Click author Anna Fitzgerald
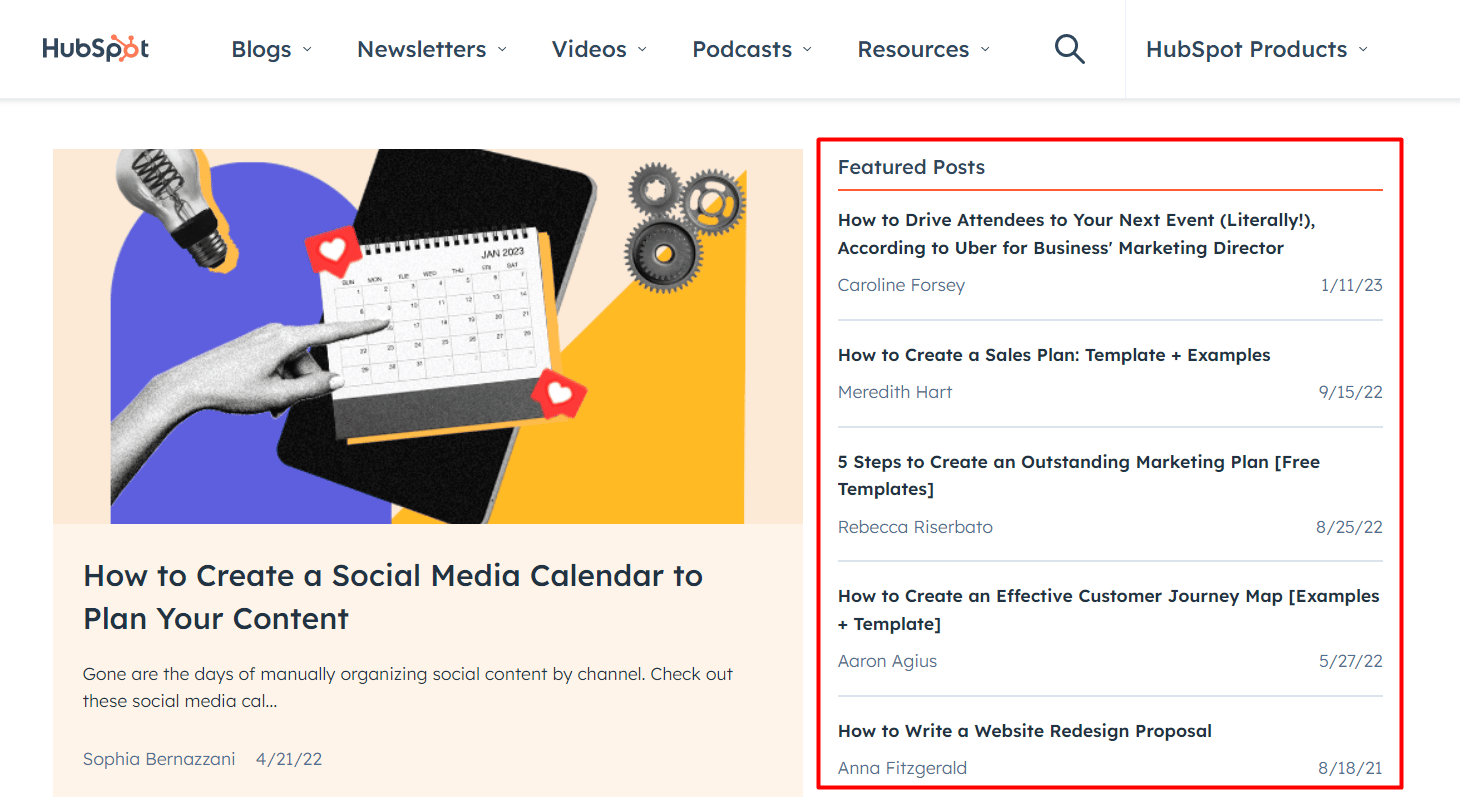1460x797 pixels. (902, 768)
